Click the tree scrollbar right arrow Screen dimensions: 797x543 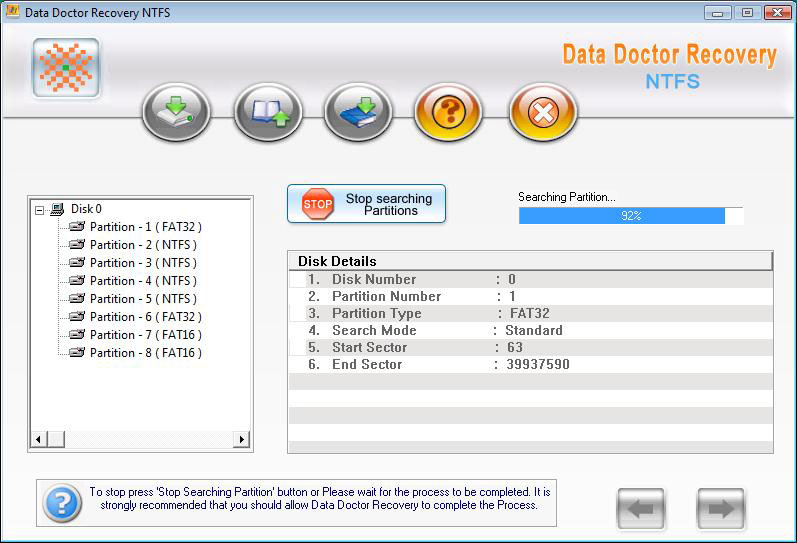(241, 439)
